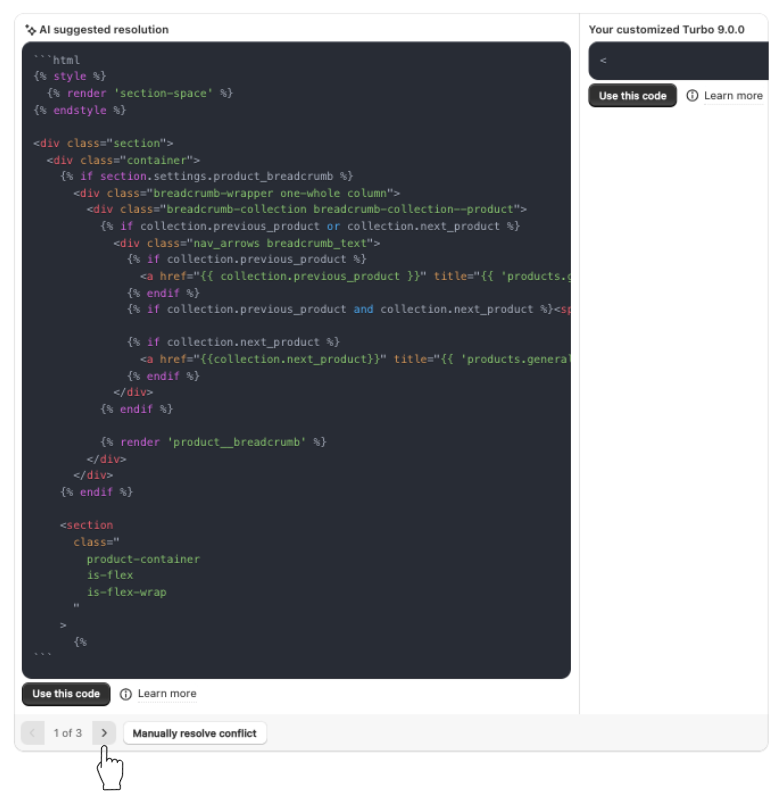Open Learn more under customized Turbo panel
The height and width of the screenshot is (806, 780).
tap(733, 96)
